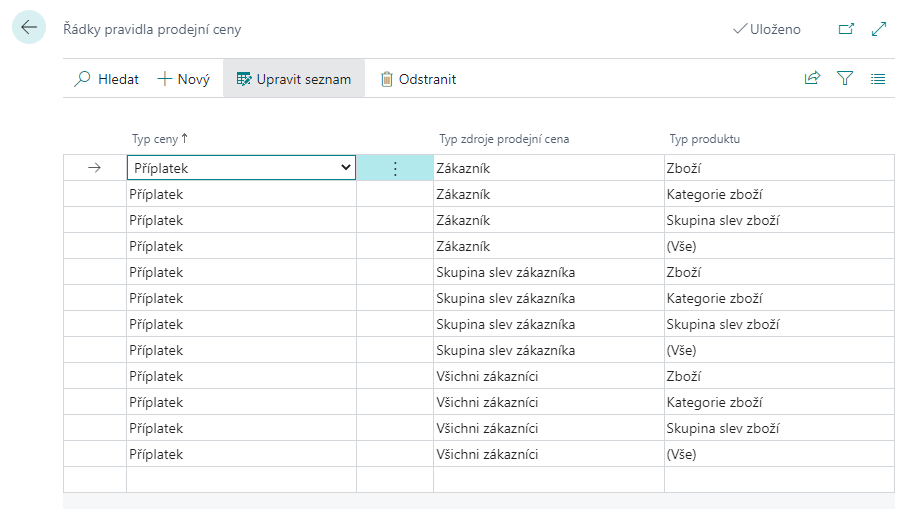
Task: Click the share icon
Action: [x=812, y=79]
